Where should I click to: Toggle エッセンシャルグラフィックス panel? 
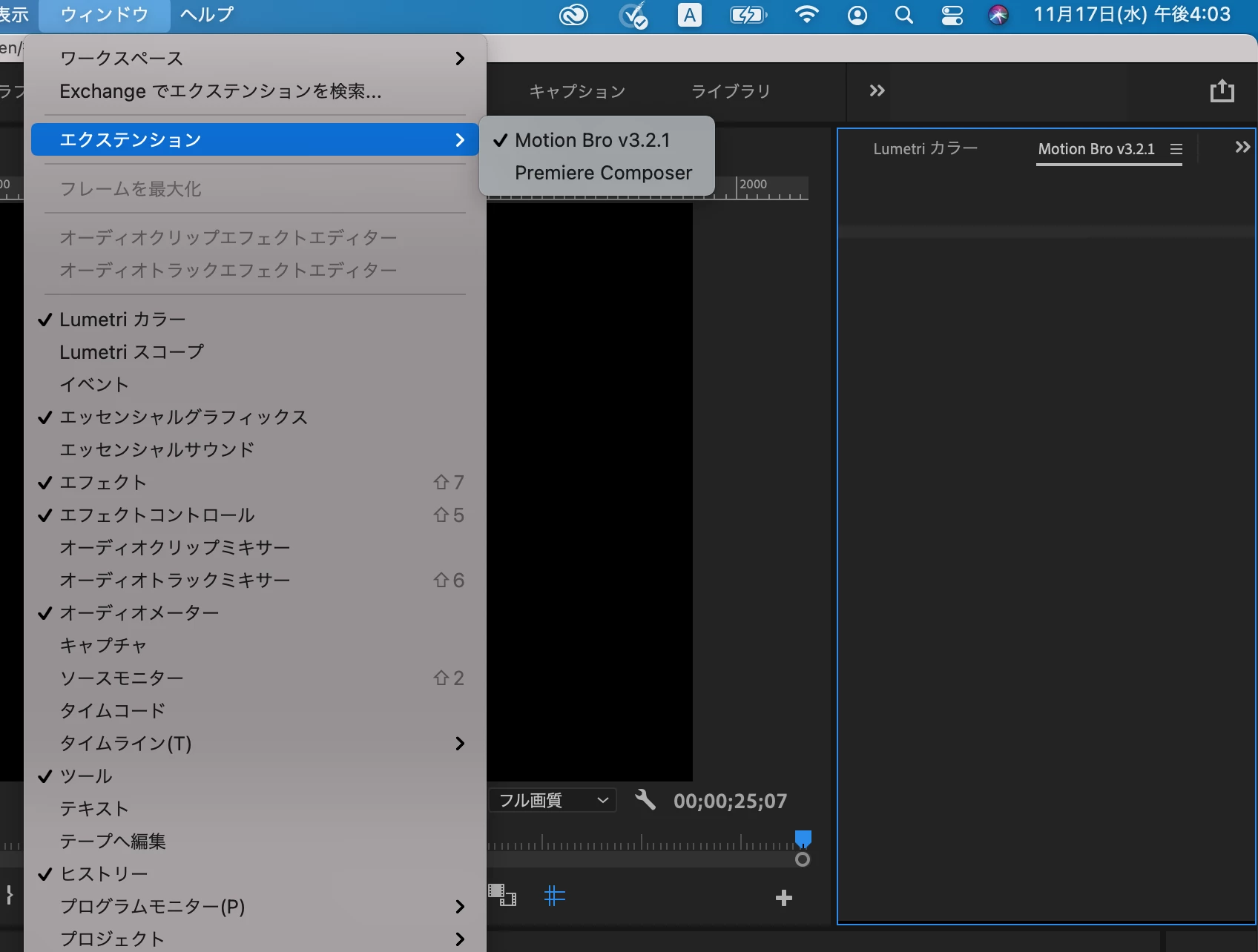tap(255, 417)
